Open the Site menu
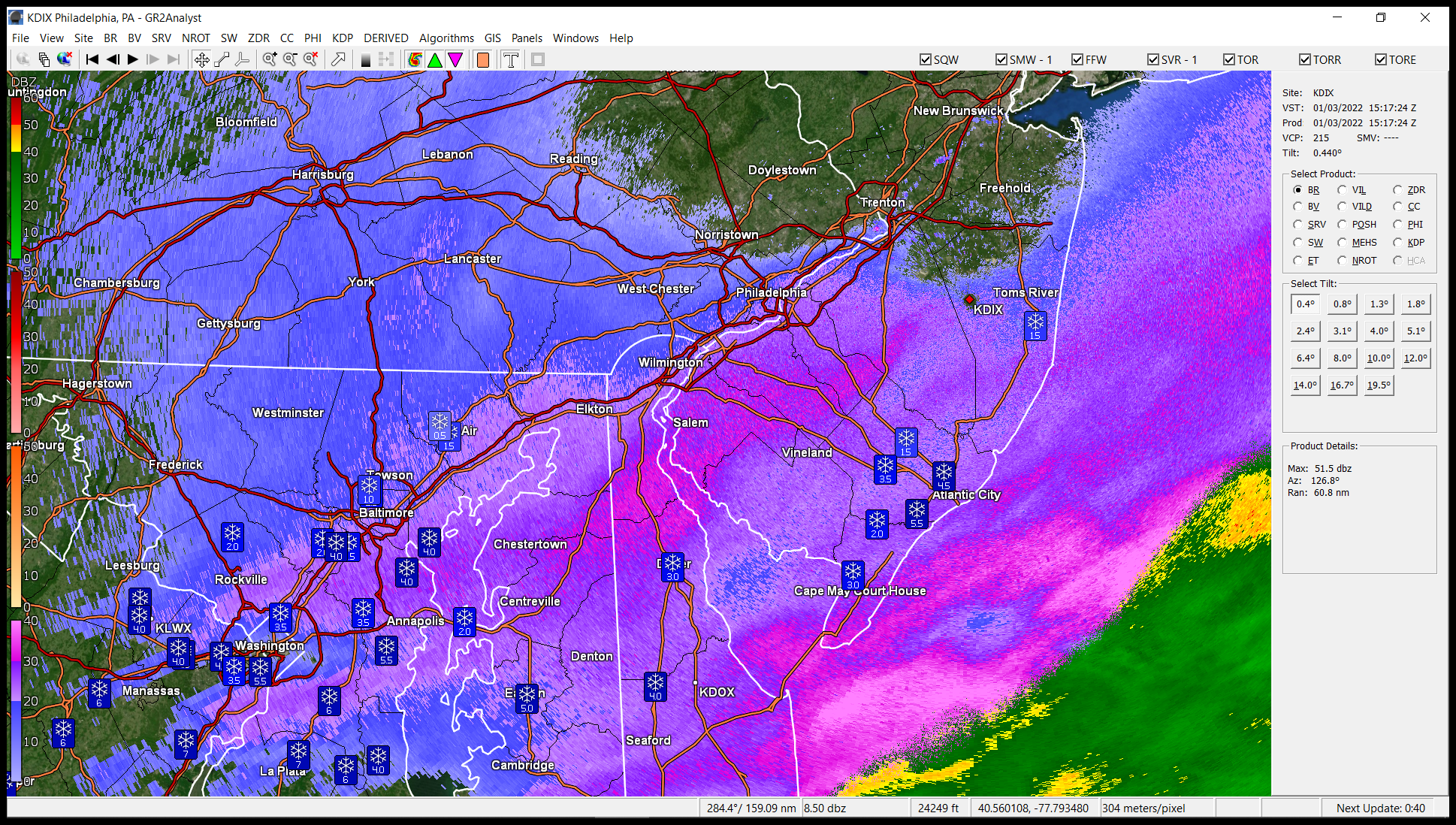This screenshot has height=825, width=1456. pyautogui.click(x=83, y=38)
